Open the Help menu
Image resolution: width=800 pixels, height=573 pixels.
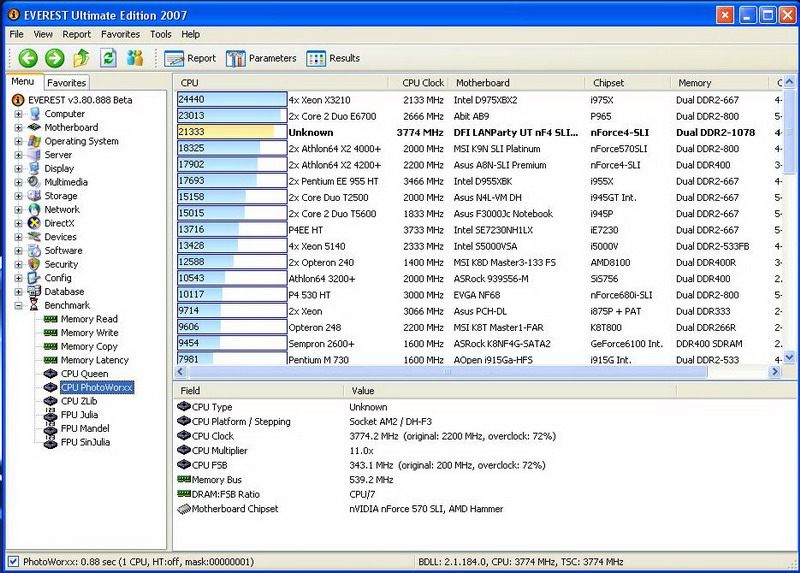(190, 34)
